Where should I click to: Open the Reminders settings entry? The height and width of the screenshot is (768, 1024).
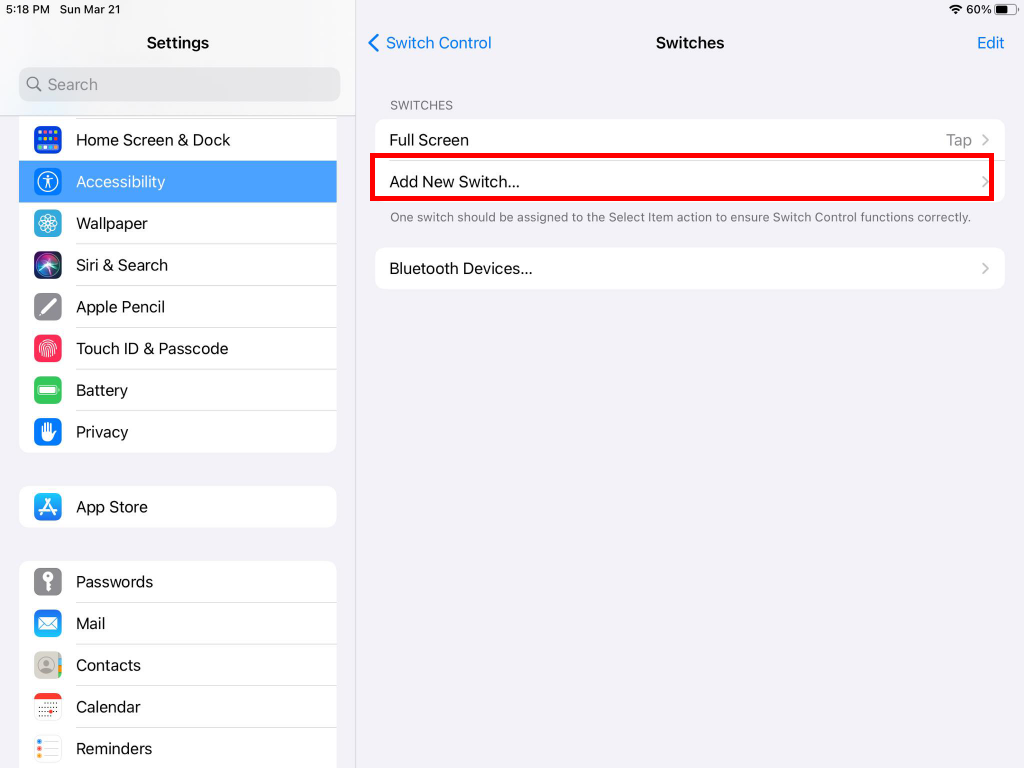114,748
